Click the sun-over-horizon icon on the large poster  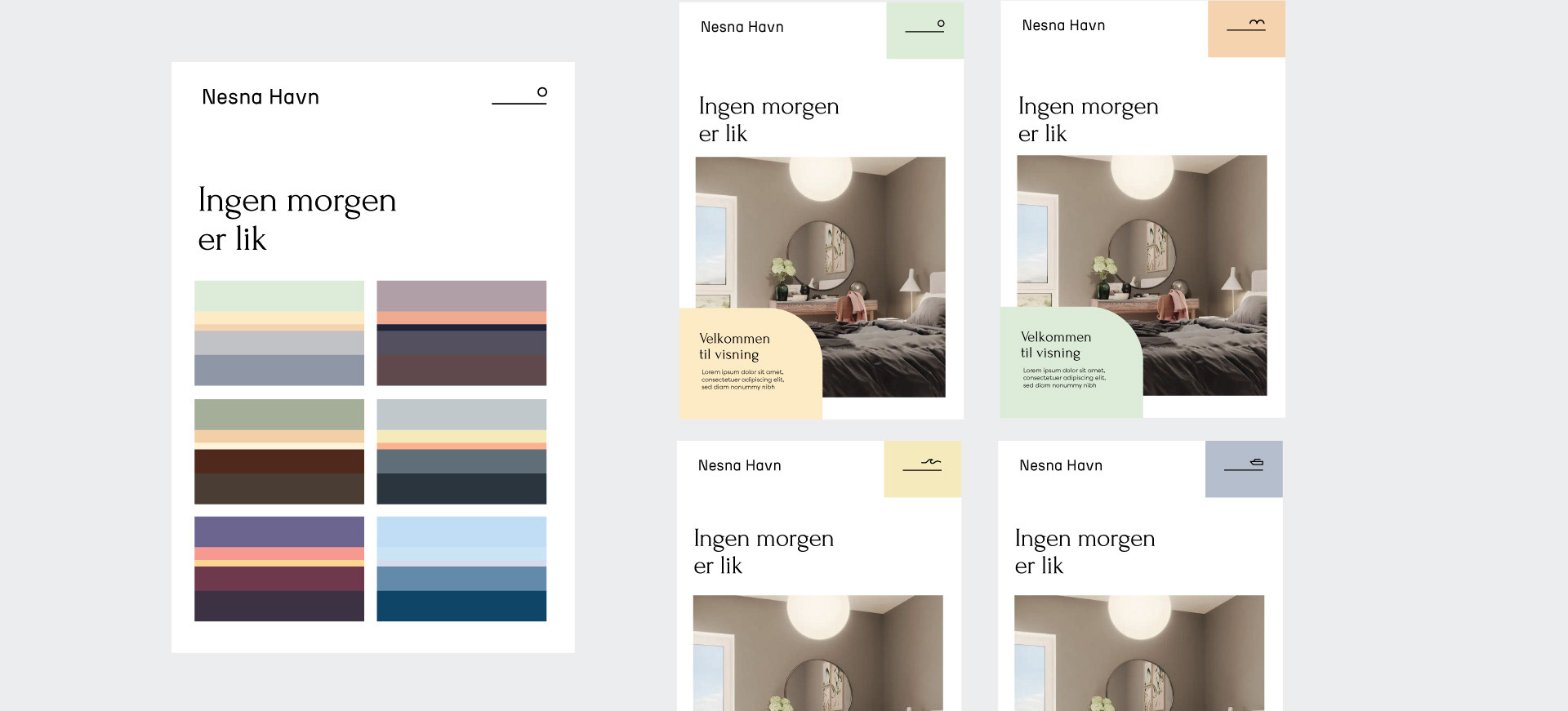click(x=519, y=96)
